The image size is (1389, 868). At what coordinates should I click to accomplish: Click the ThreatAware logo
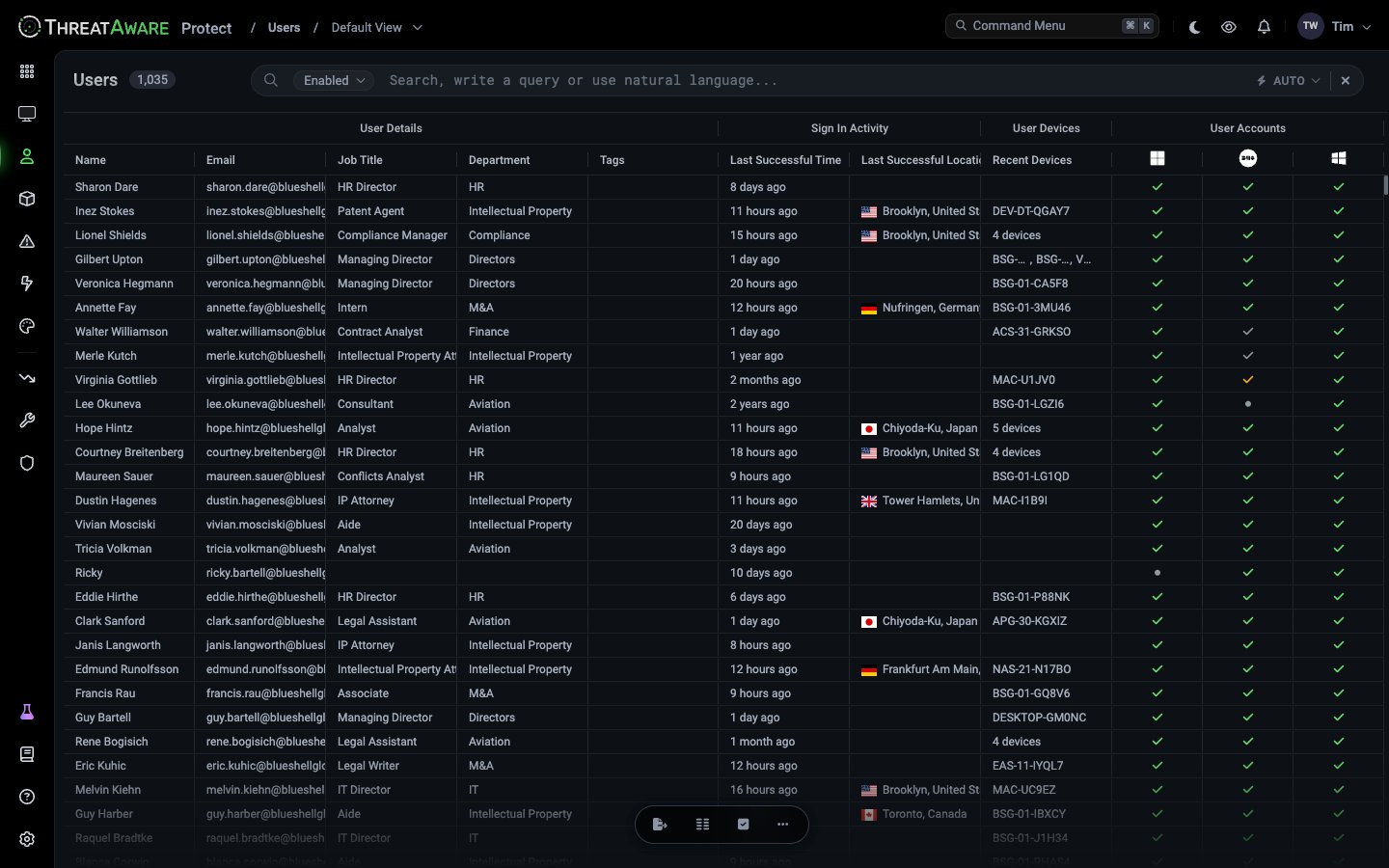[x=94, y=27]
